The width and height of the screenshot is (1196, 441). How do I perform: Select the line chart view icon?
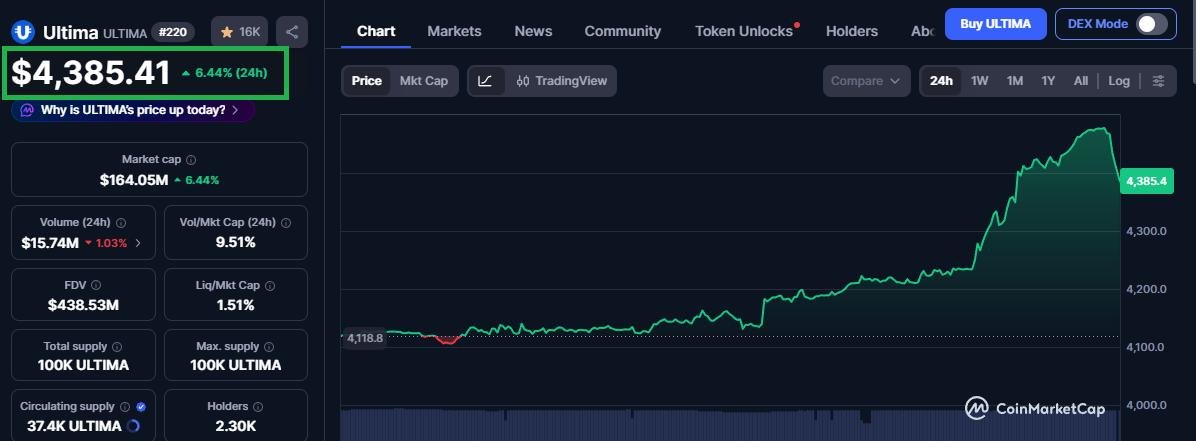coord(485,81)
